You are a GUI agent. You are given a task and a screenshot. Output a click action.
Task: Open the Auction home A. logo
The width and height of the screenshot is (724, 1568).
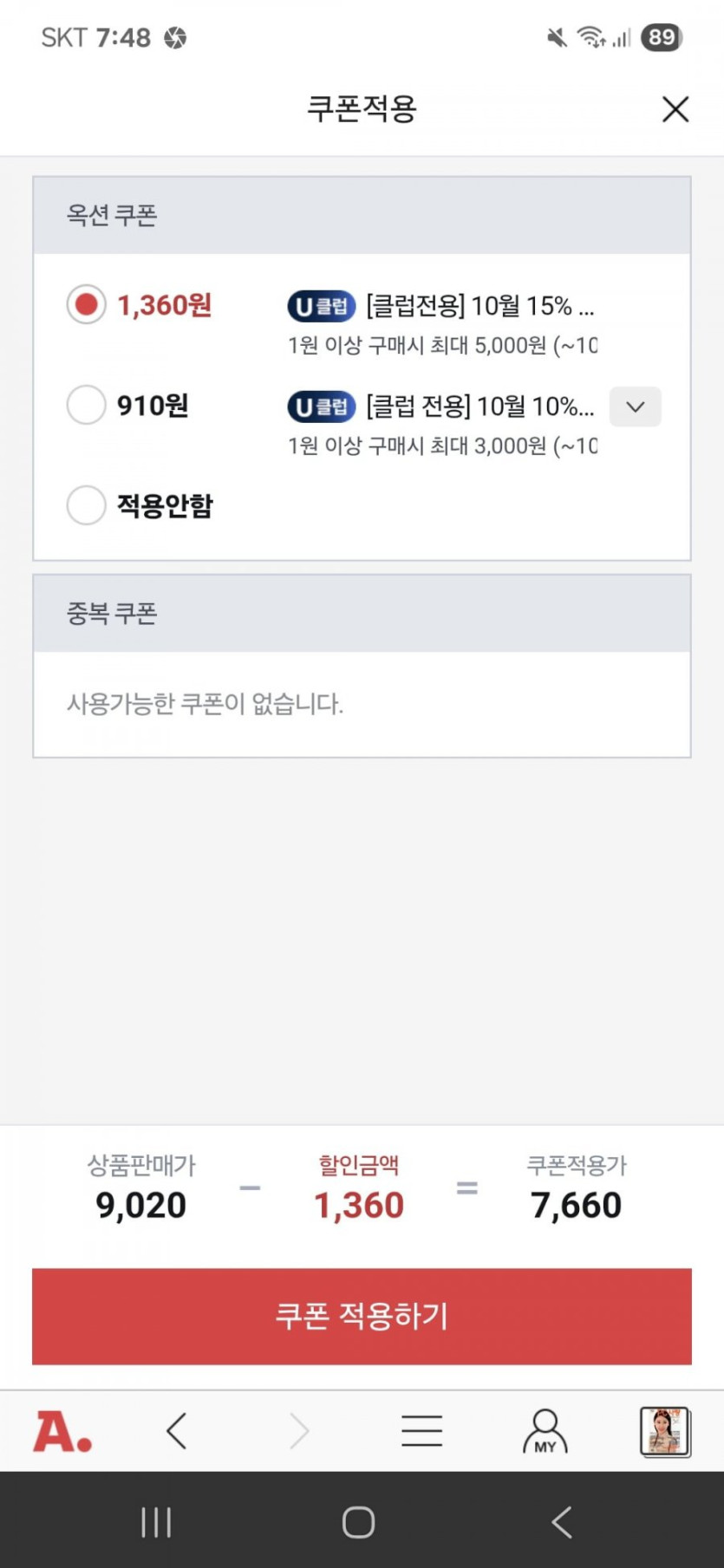click(x=62, y=1431)
